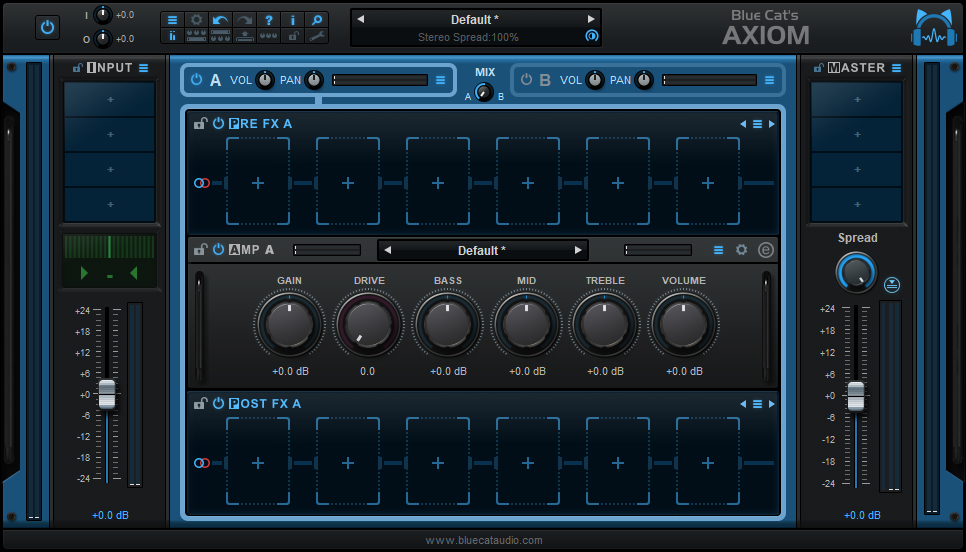Go to next PRE FX A preset
Image resolution: width=966 pixels, height=552 pixels.
pos(771,124)
